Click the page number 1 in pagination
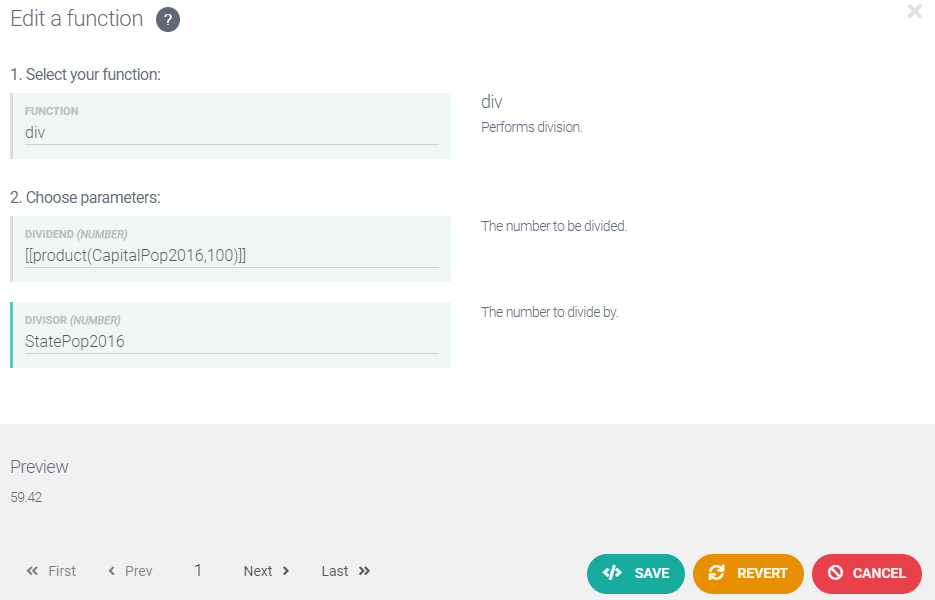The height and width of the screenshot is (600, 935). pyautogui.click(x=198, y=570)
